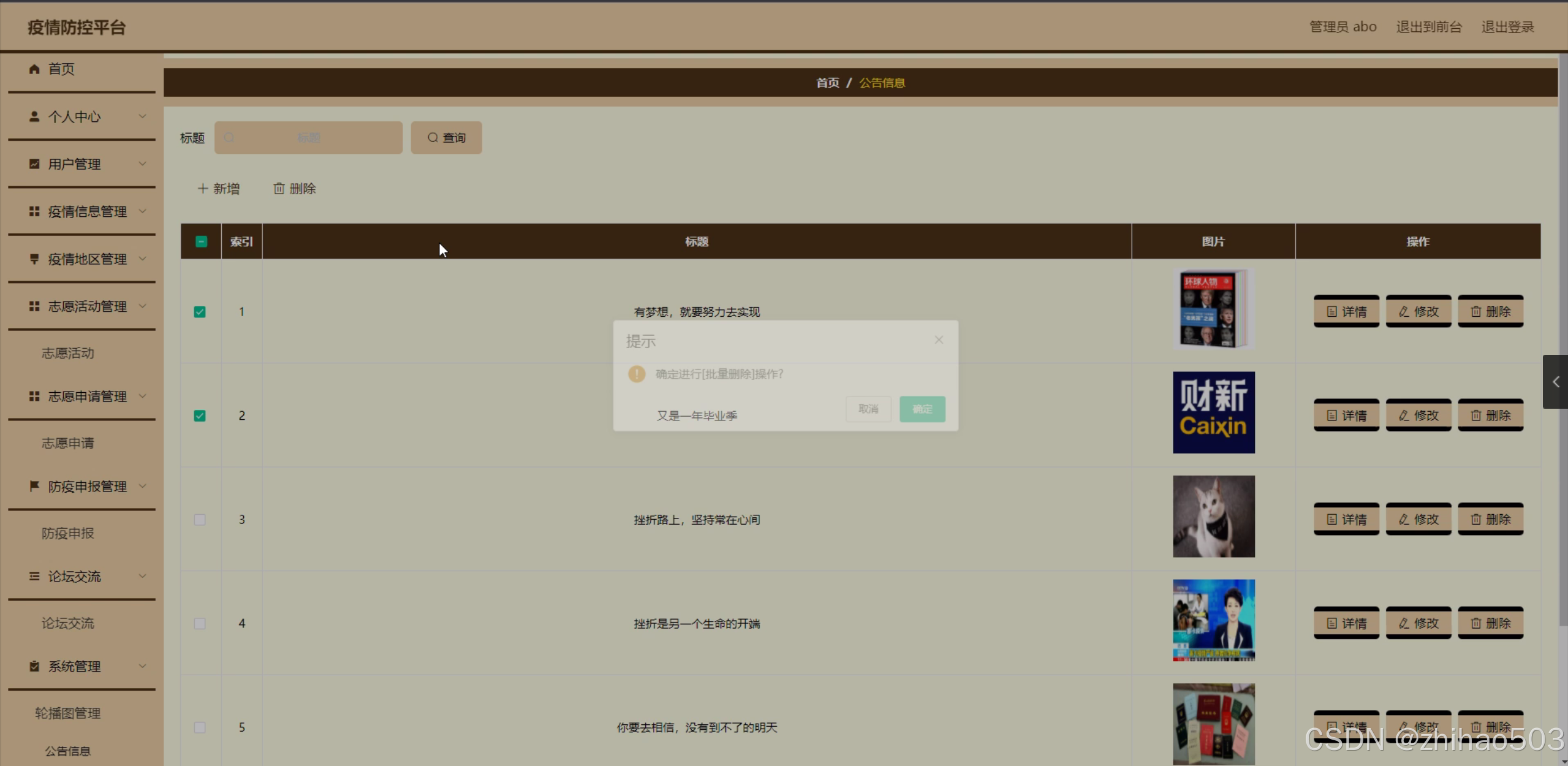Click the 标题 search input field
Screen dimensions: 1568x766
[x=309, y=138]
